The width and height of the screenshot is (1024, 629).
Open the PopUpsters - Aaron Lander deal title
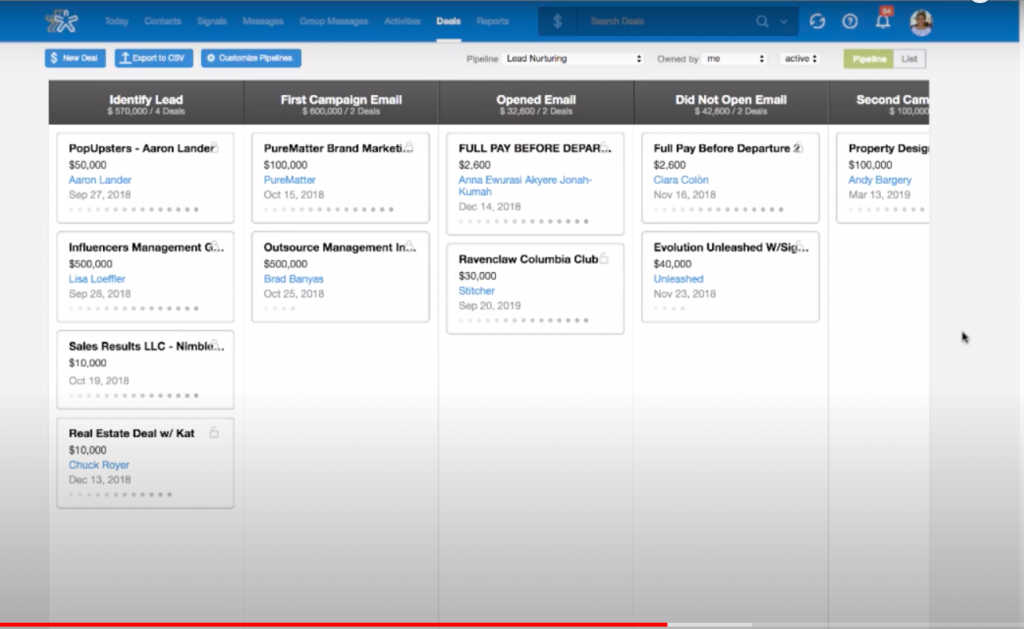click(x=141, y=148)
